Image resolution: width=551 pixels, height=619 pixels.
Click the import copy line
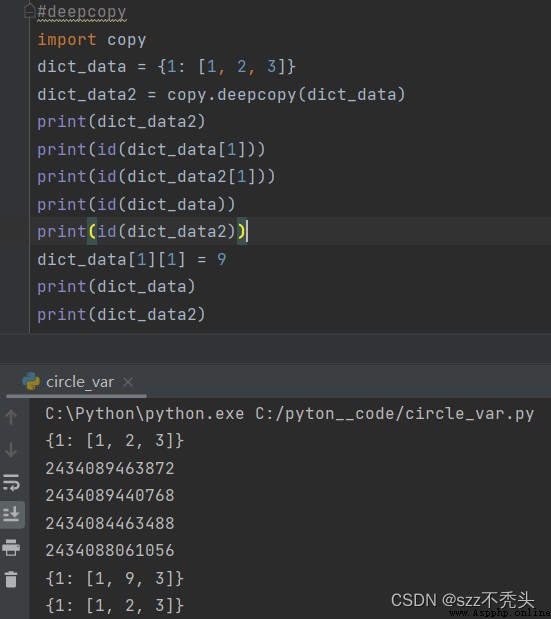pos(92,39)
